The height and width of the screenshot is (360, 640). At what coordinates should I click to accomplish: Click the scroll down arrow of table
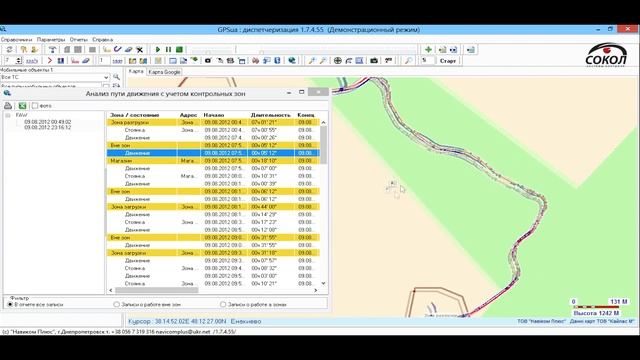[x=323, y=283]
